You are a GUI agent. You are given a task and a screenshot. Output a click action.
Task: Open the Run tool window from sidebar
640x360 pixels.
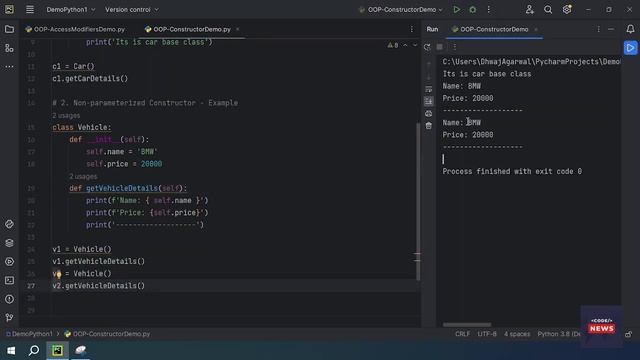pos(9,262)
